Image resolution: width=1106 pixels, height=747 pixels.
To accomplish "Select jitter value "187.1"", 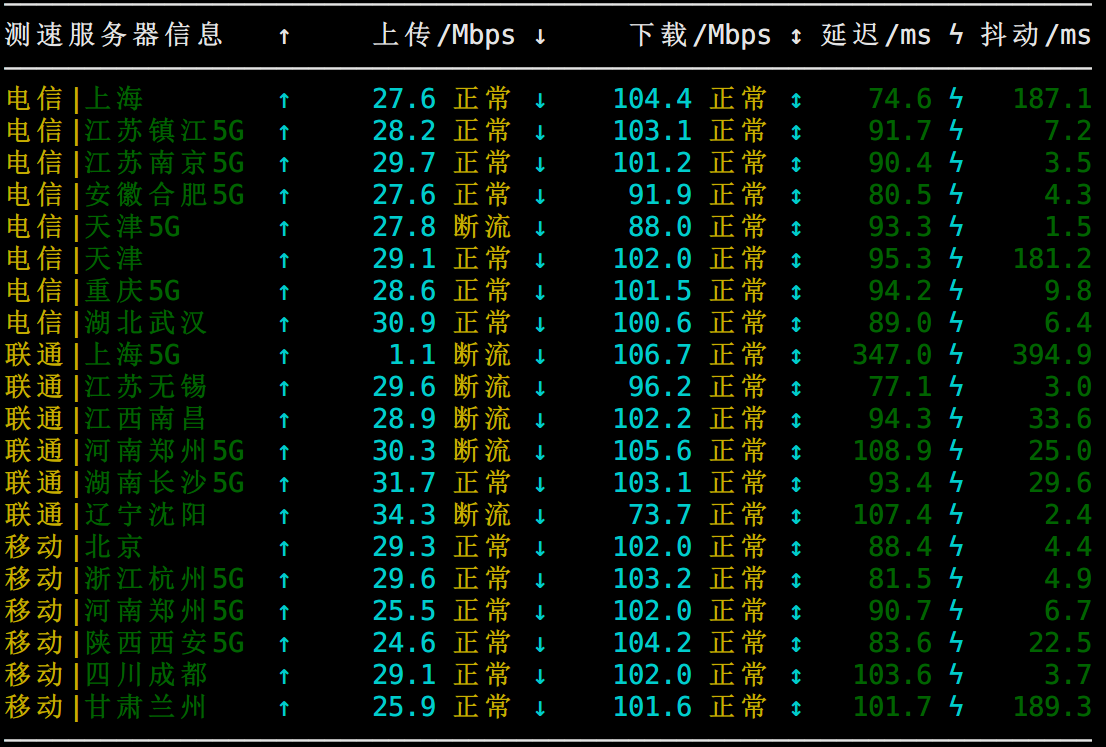I will pos(1052,99).
